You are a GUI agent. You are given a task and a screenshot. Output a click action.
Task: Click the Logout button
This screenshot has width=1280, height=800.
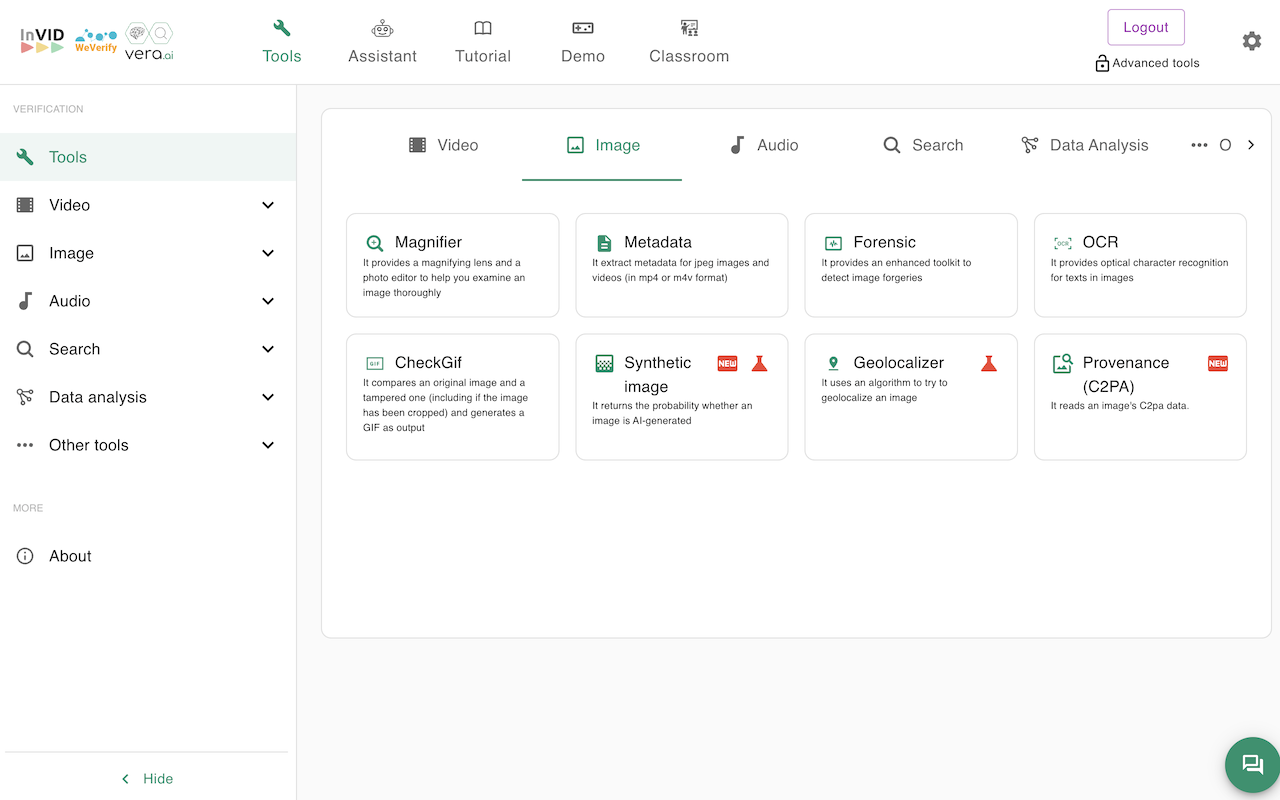[1146, 27]
